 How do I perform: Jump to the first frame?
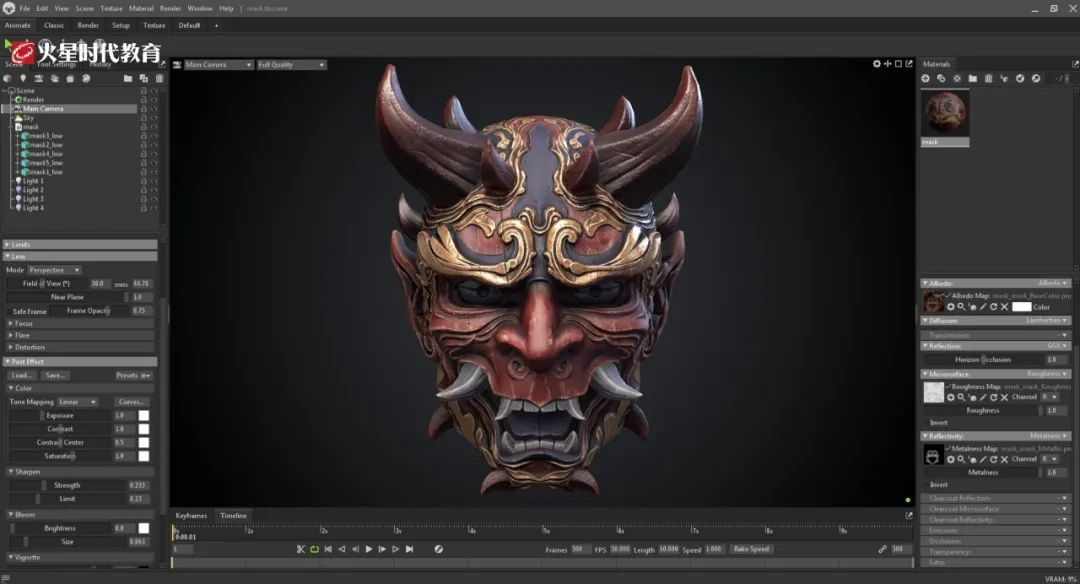click(x=328, y=549)
